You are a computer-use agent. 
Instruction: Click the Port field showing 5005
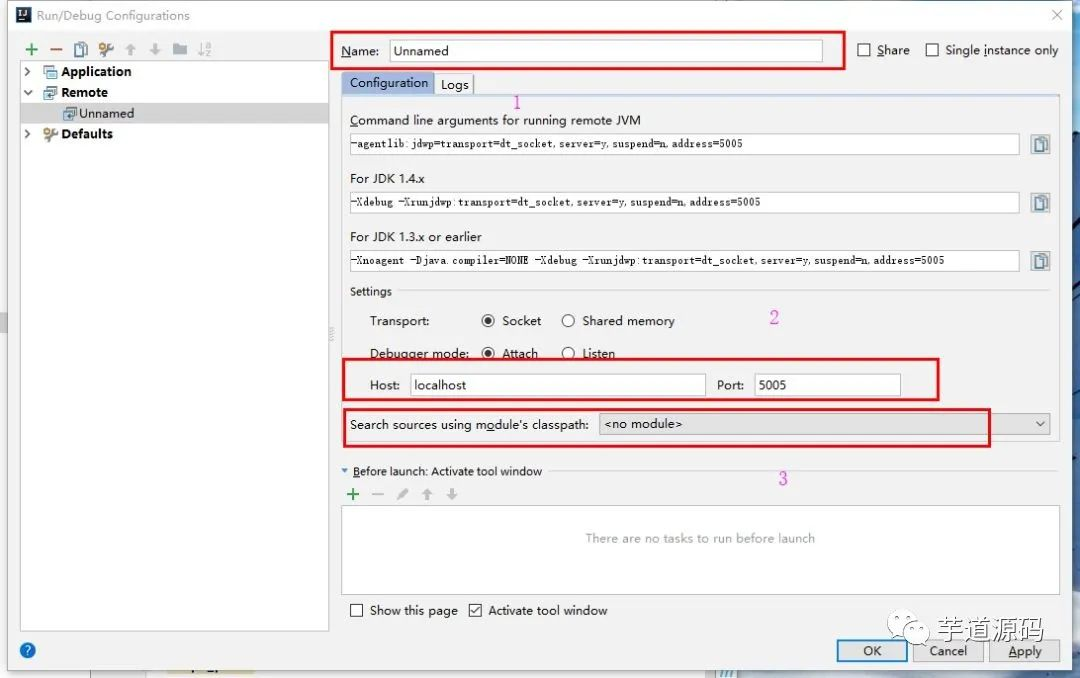pos(827,385)
